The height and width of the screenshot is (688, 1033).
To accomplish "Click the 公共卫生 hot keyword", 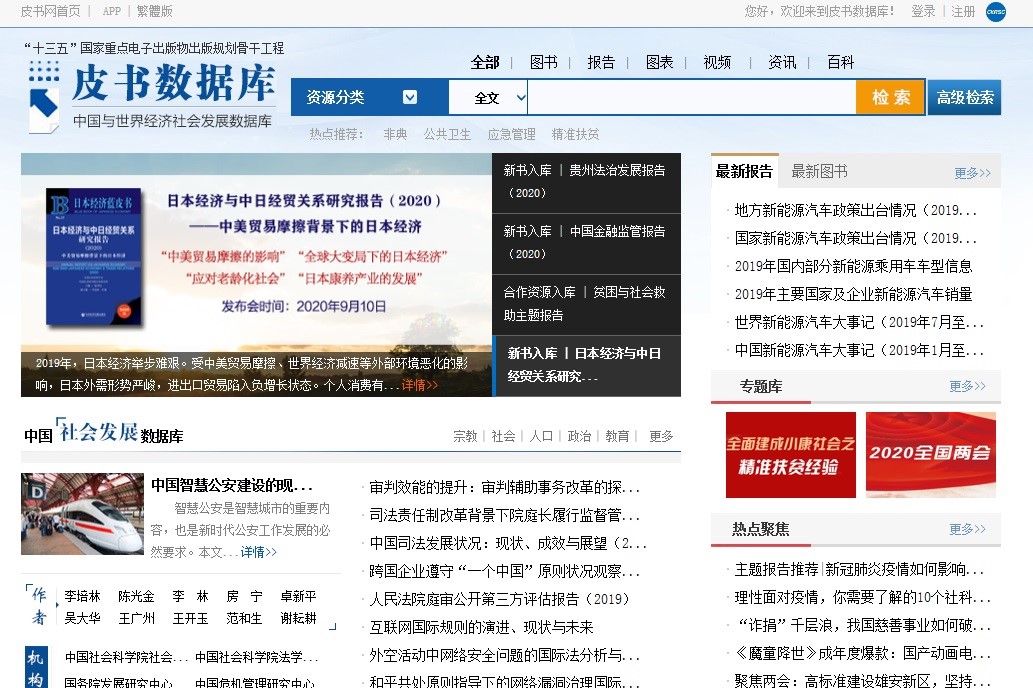I will coord(447,134).
